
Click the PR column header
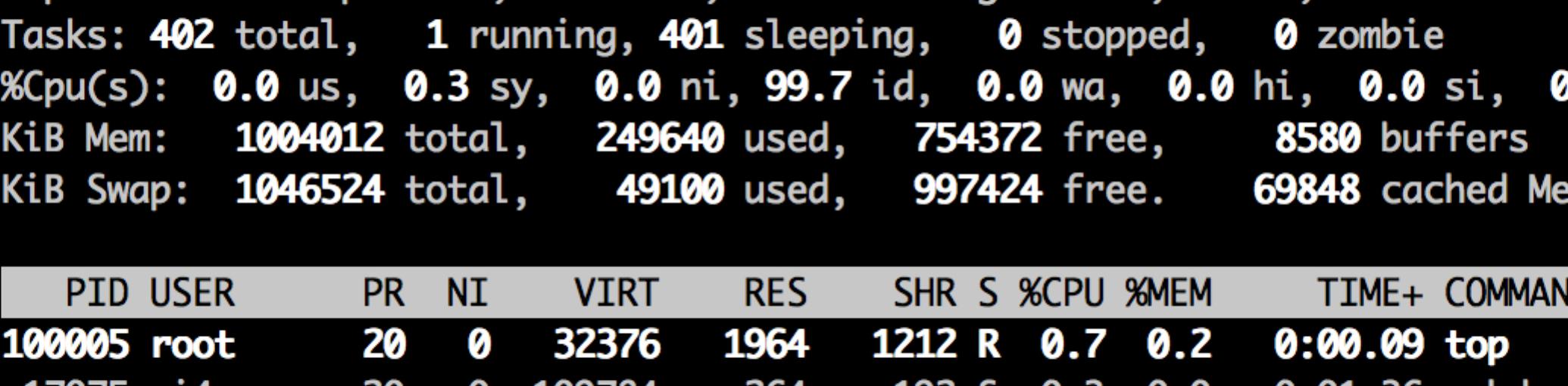[383, 293]
